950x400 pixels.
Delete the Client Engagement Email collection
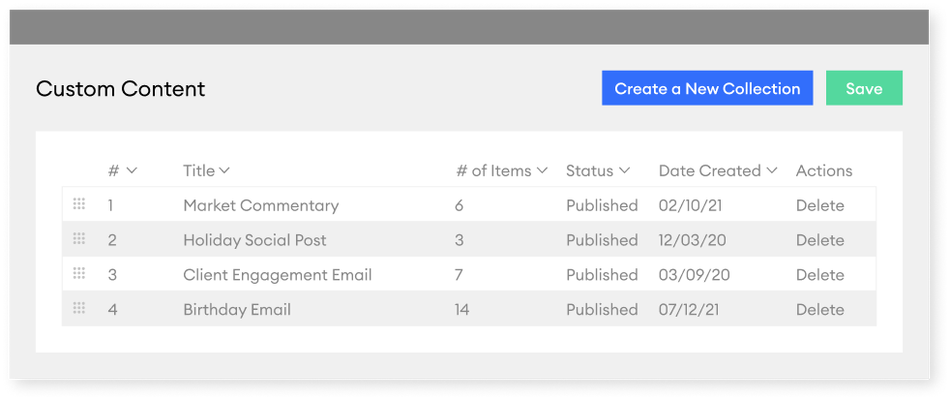[x=820, y=275]
